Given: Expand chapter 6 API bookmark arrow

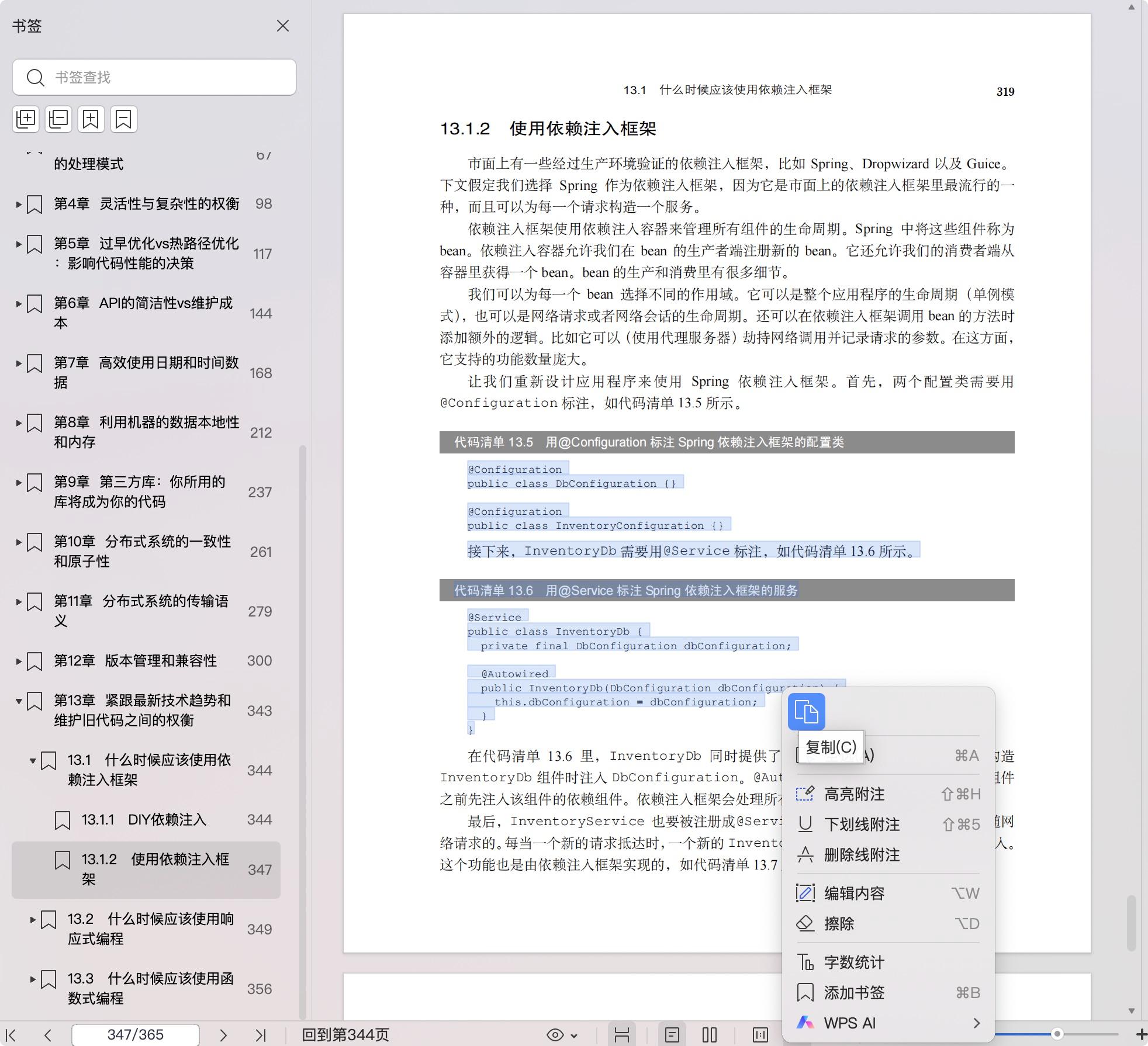Looking at the screenshot, I should (x=19, y=303).
